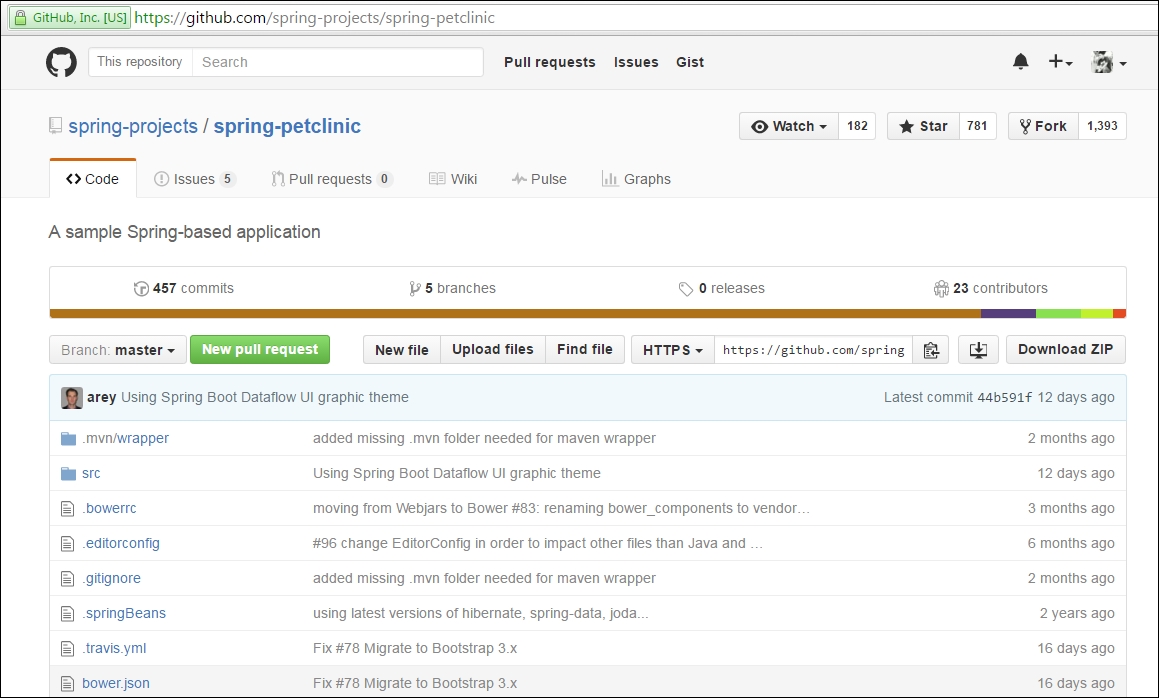This screenshot has width=1159, height=698.
Task: Click the .travis.yml file icon
Action: click(x=67, y=648)
